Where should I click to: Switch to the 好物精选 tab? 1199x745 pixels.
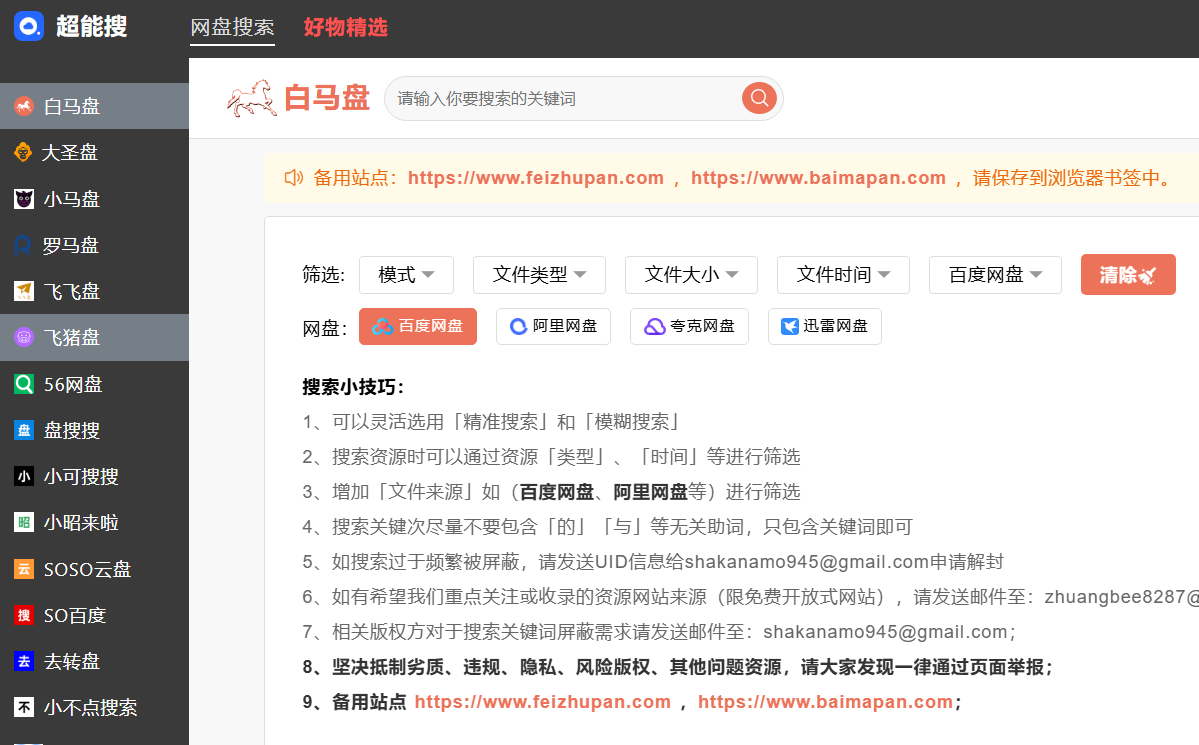coord(346,28)
